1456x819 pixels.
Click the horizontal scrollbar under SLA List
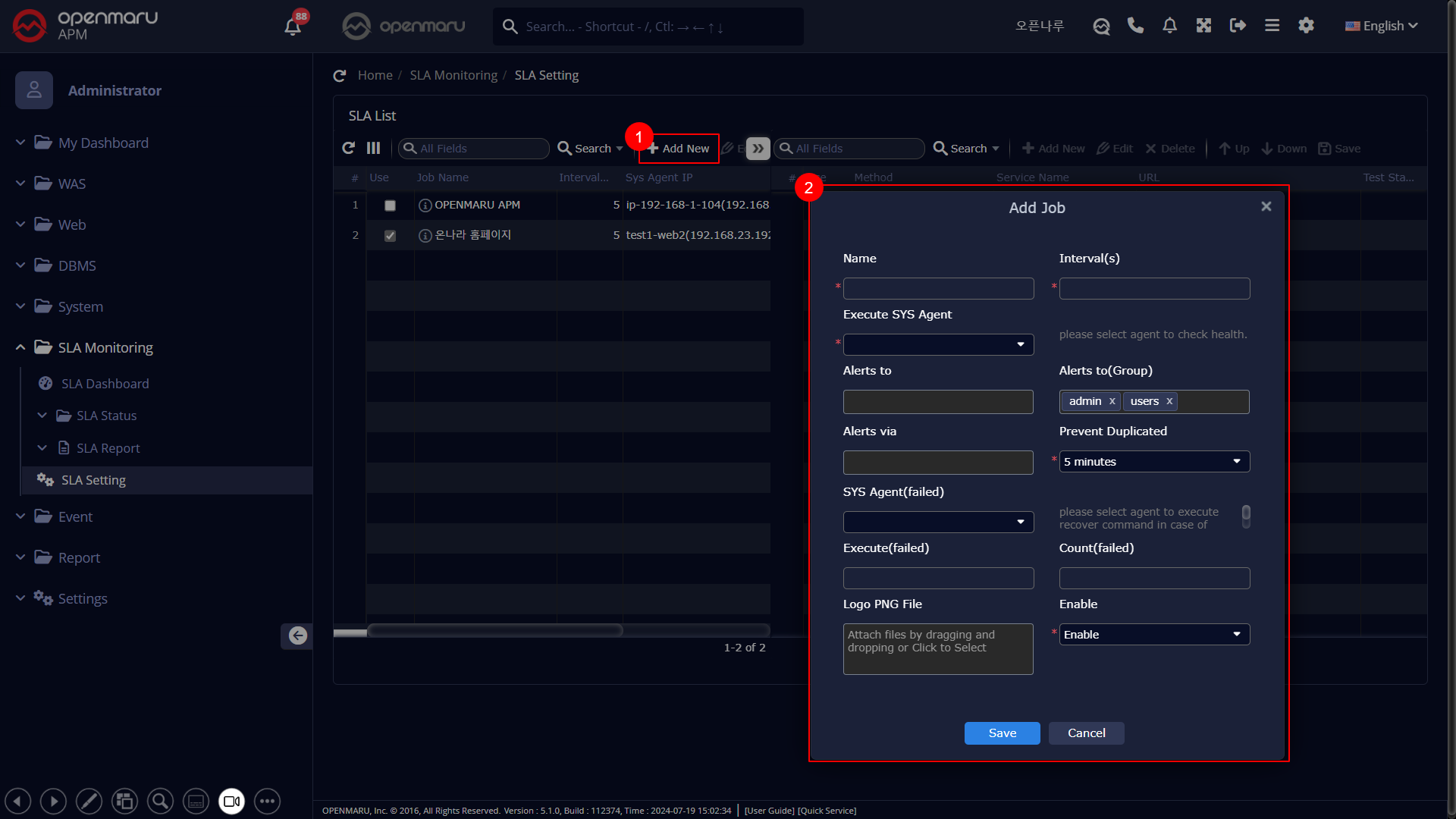coord(494,630)
